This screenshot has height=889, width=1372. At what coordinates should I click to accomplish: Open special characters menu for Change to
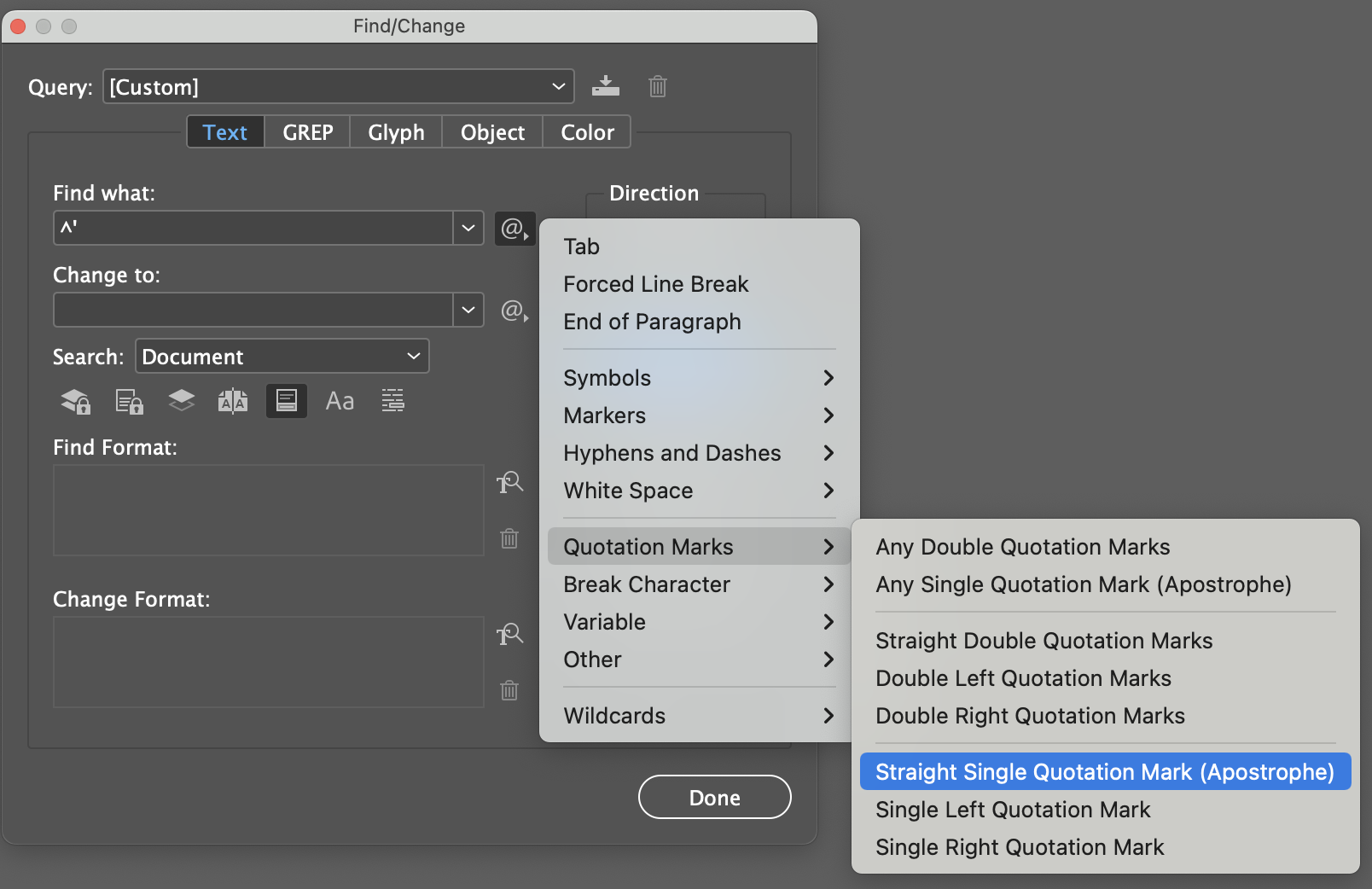pyautogui.click(x=514, y=310)
